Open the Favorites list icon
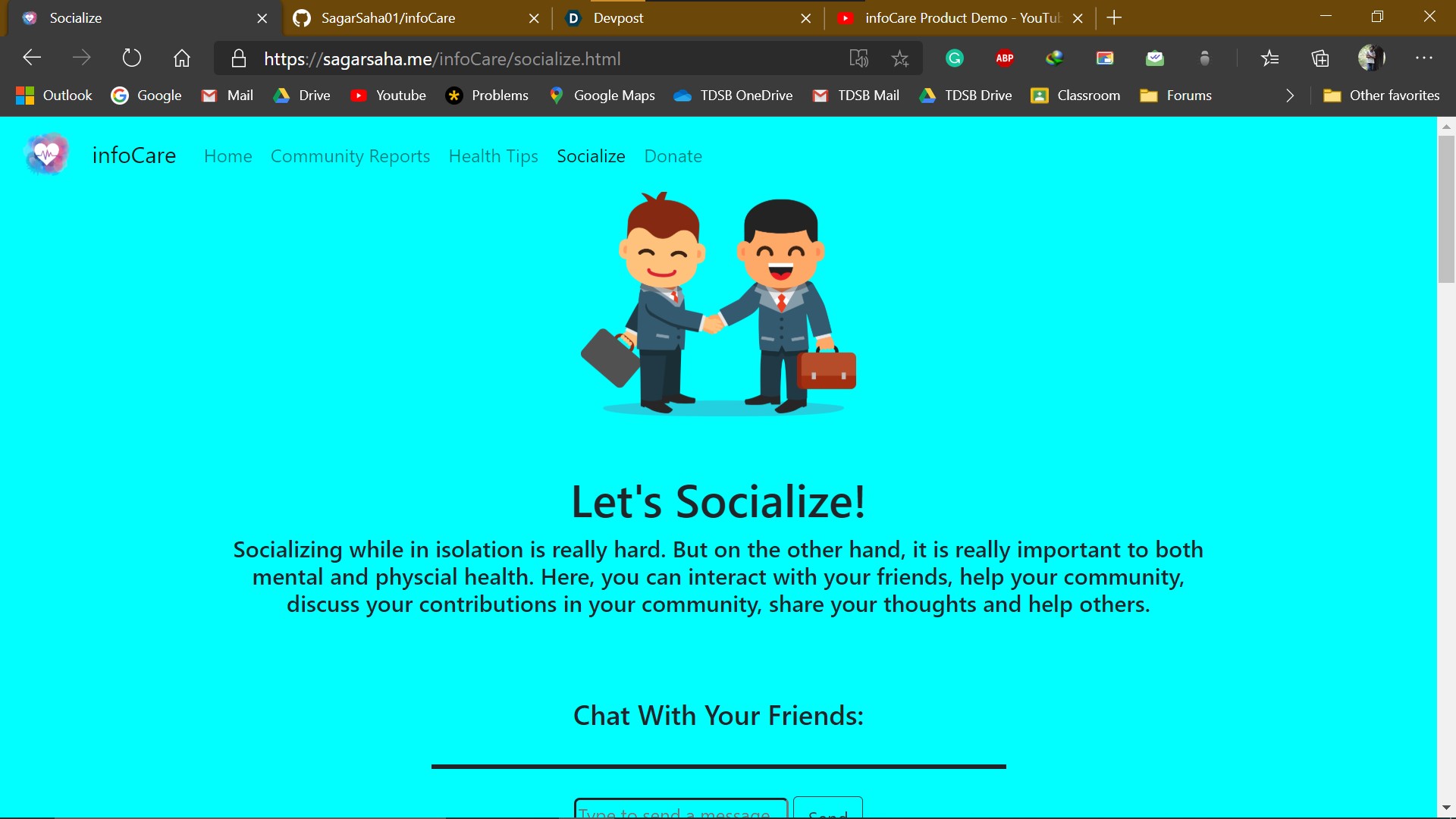1456x819 pixels. click(1269, 58)
